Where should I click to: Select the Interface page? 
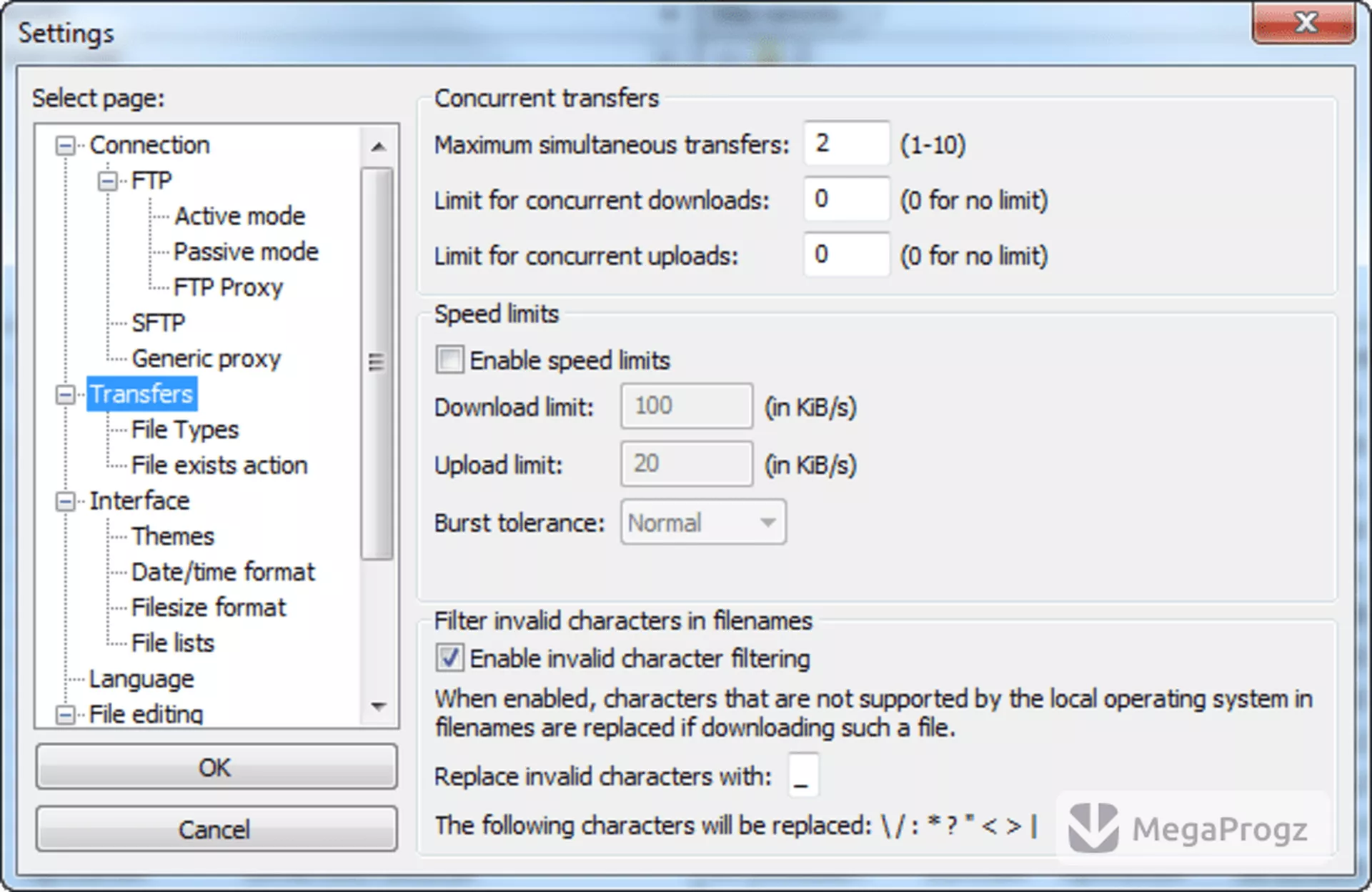[139, 501]
